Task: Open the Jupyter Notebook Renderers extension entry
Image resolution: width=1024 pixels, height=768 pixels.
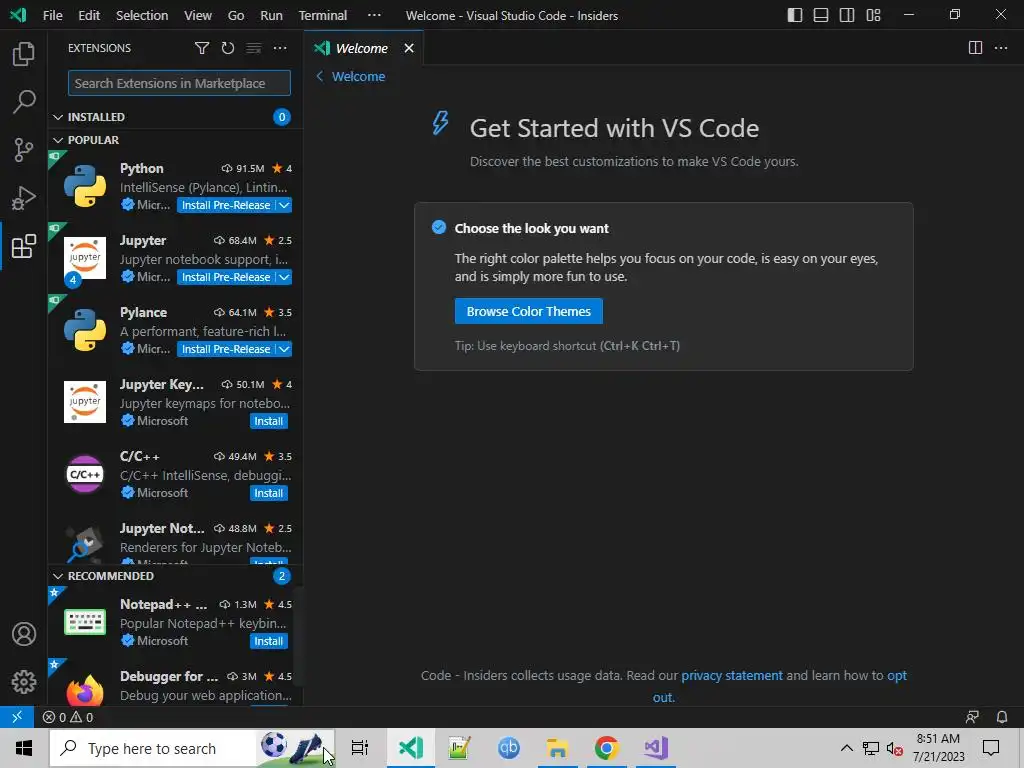Action: 175,542
